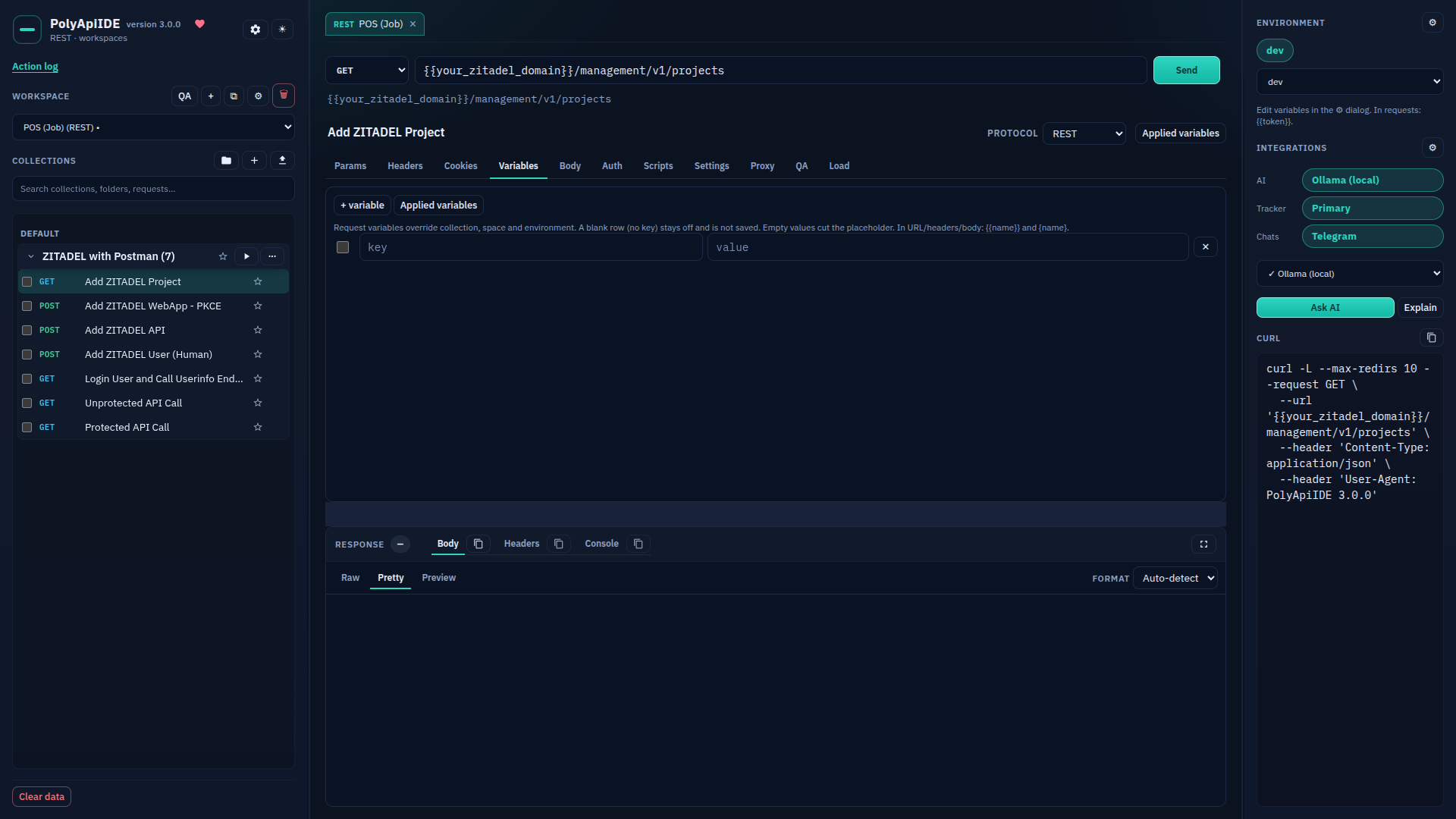Viewport: 1456px width, 819px height.
Task: Check the Add ZITADEL Project request box
Action: point(27,282)
